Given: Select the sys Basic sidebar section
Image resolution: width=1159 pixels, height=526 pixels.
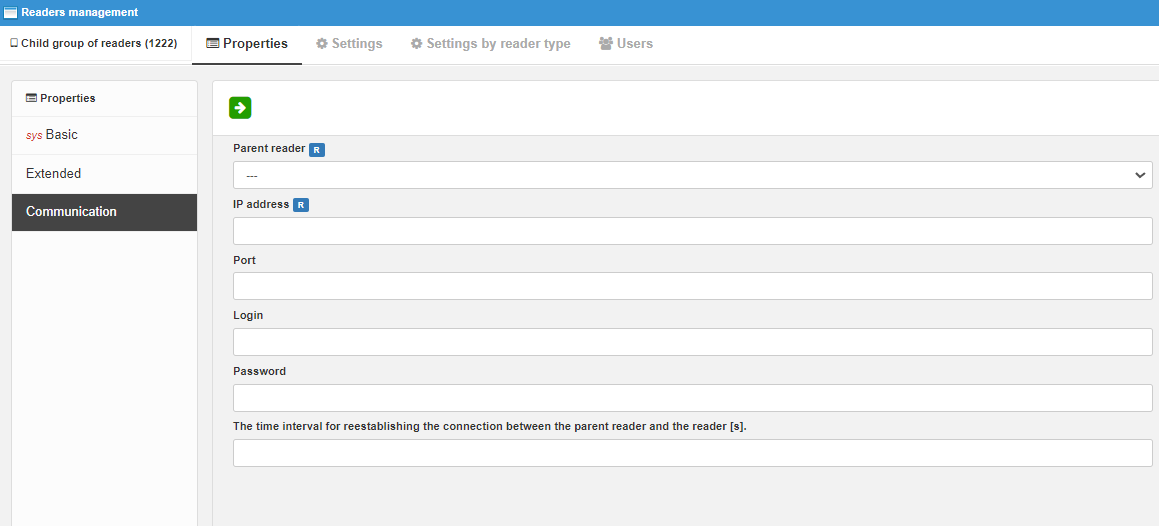Looking at the screenshot, I should pos(104,135).
